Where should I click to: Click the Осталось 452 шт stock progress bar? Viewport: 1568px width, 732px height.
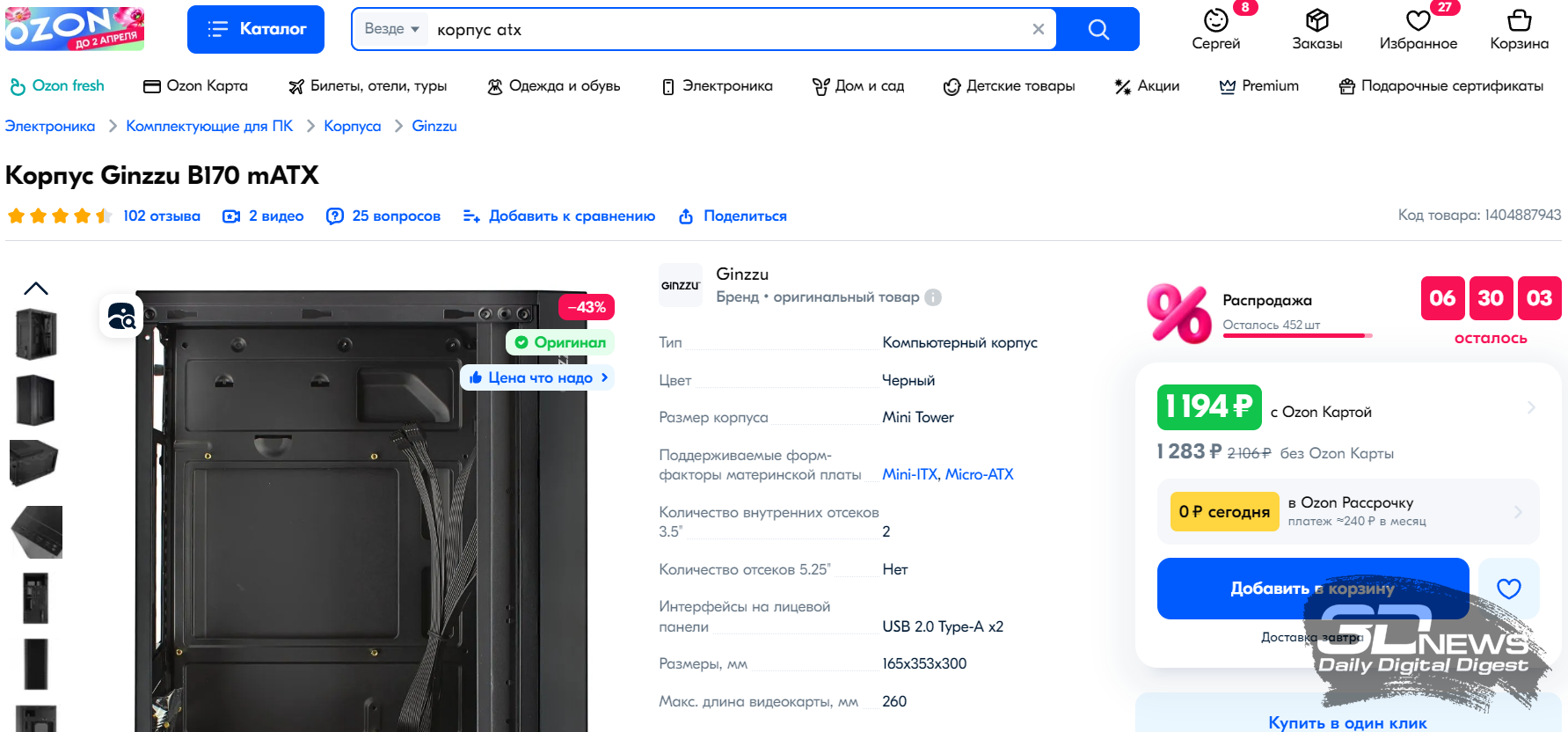[x=1297, y=335]
